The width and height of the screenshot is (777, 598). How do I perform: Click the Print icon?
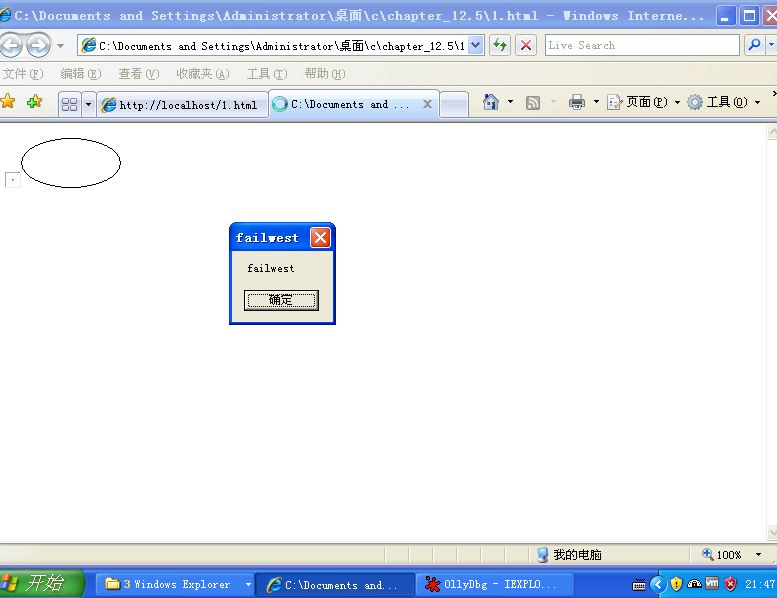click(577, 102)
